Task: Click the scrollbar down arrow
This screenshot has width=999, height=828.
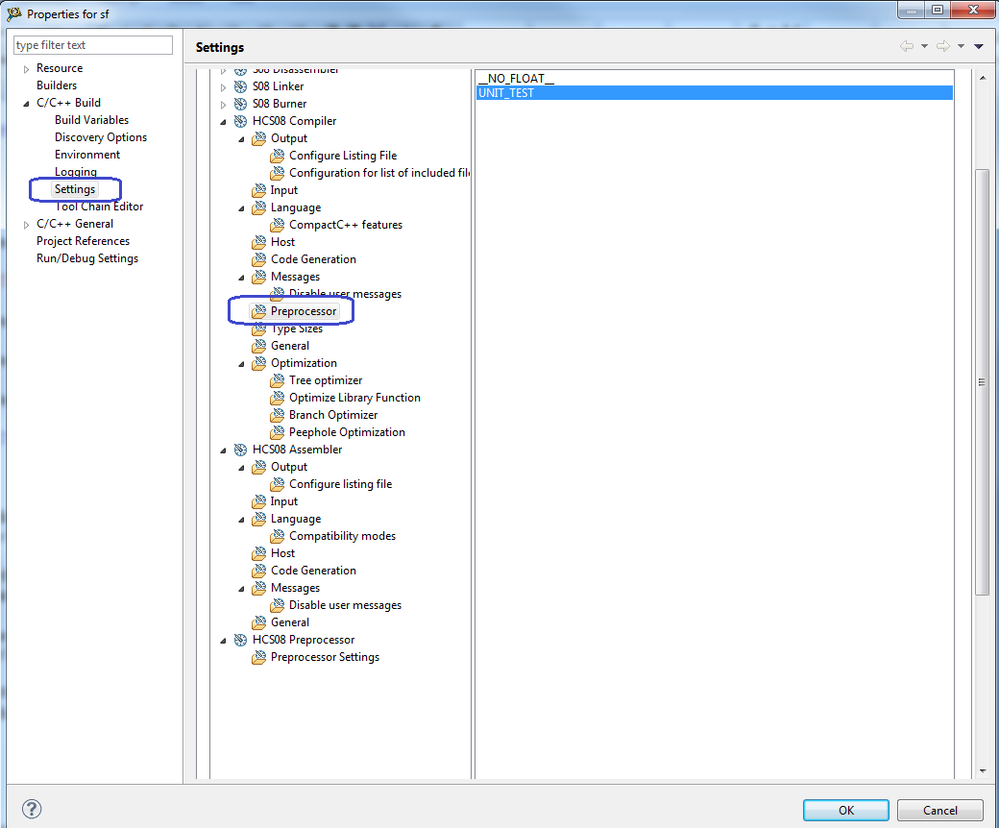Action: pyautogui.click(x=982, y=771)
